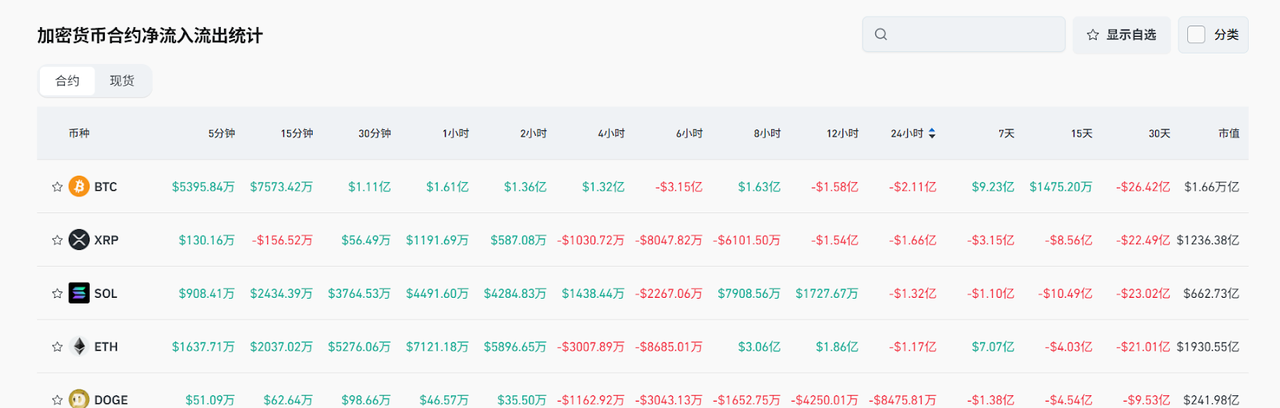Image resolution: width=1280 pixels, height=408 pixels.
Task: Mark ETH as favorite using star
Action: point(57,347)
